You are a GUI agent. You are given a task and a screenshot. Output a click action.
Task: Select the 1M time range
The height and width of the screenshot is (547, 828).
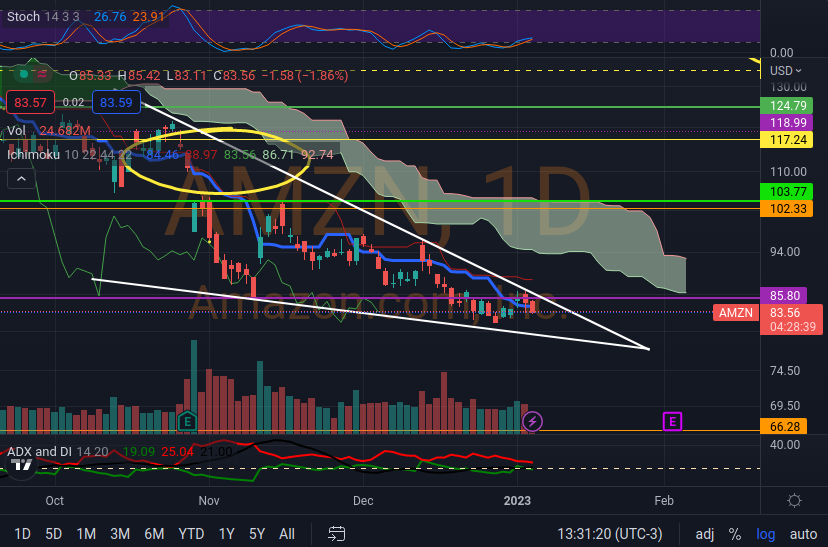86,534
